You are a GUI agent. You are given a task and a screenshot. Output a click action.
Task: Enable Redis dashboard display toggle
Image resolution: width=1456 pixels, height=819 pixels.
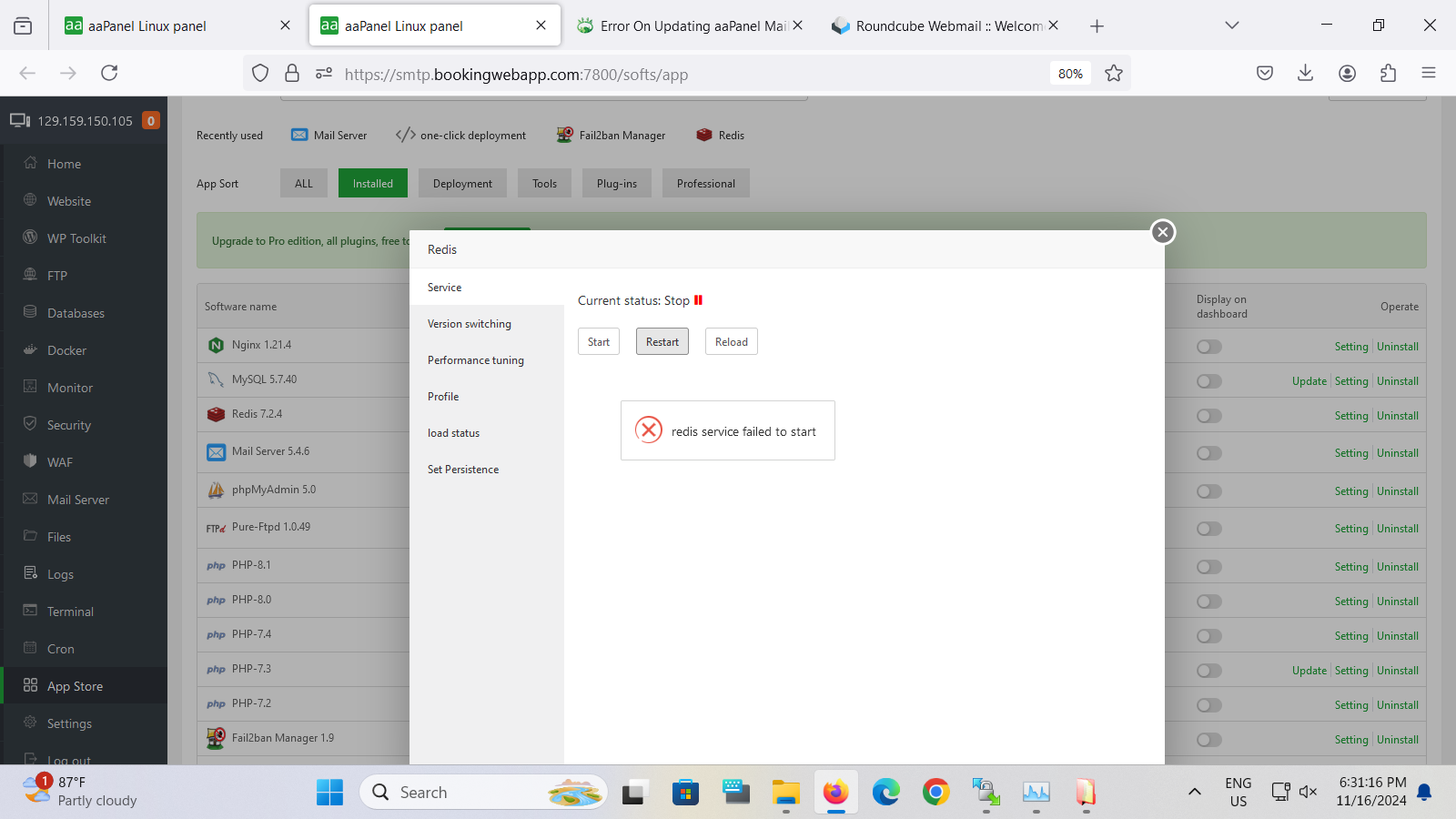point(1208,416)
